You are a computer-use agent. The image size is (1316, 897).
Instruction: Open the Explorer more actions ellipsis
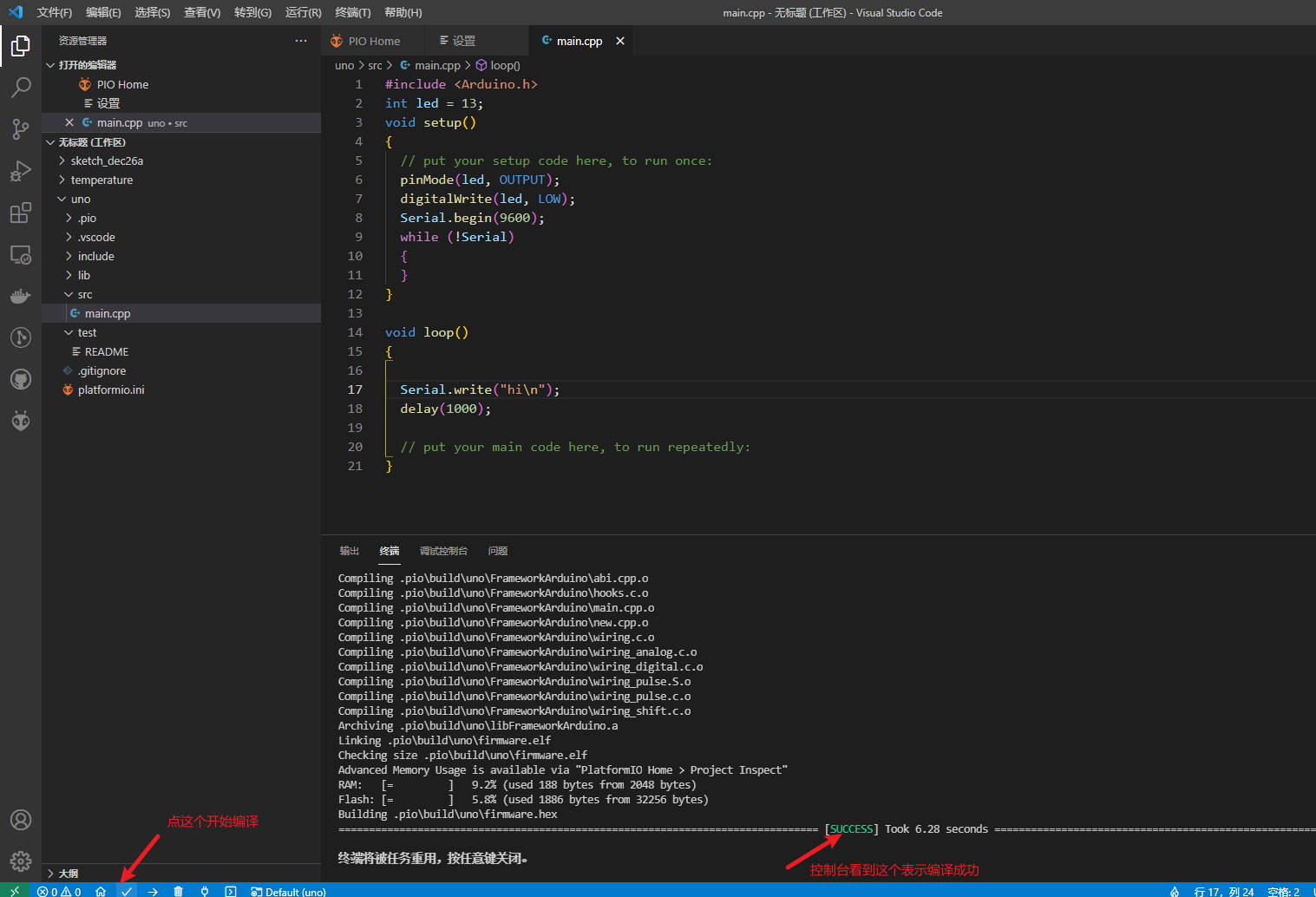click(301, 41)
